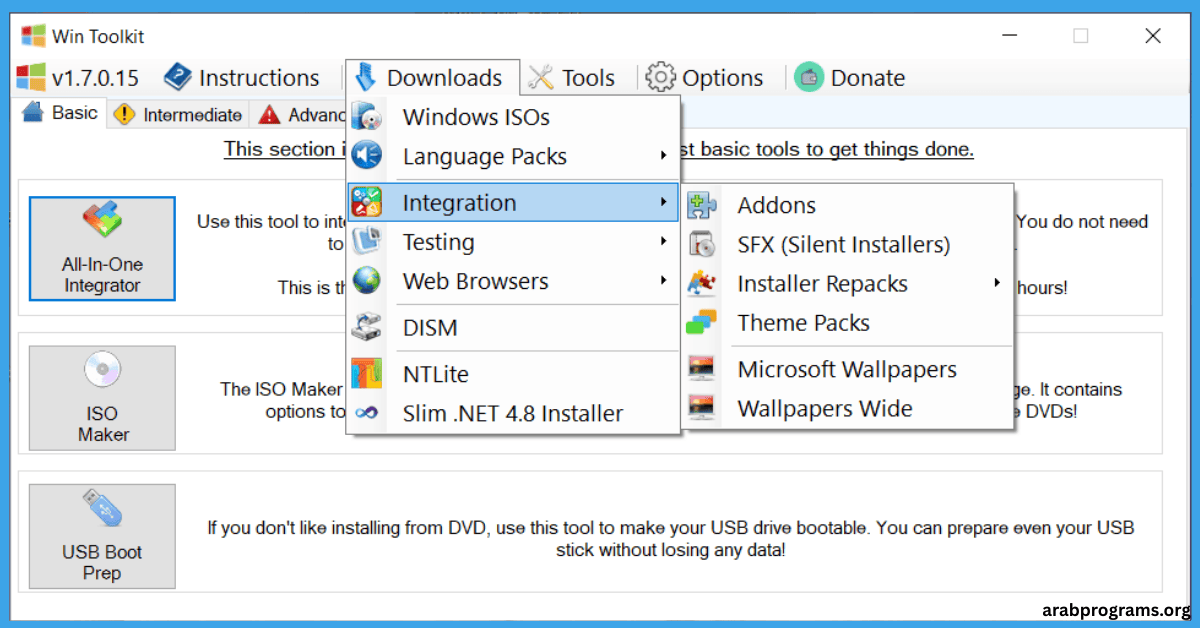1200x628 pixels.
Task: Click the NTLite icon
Action: 367,374
